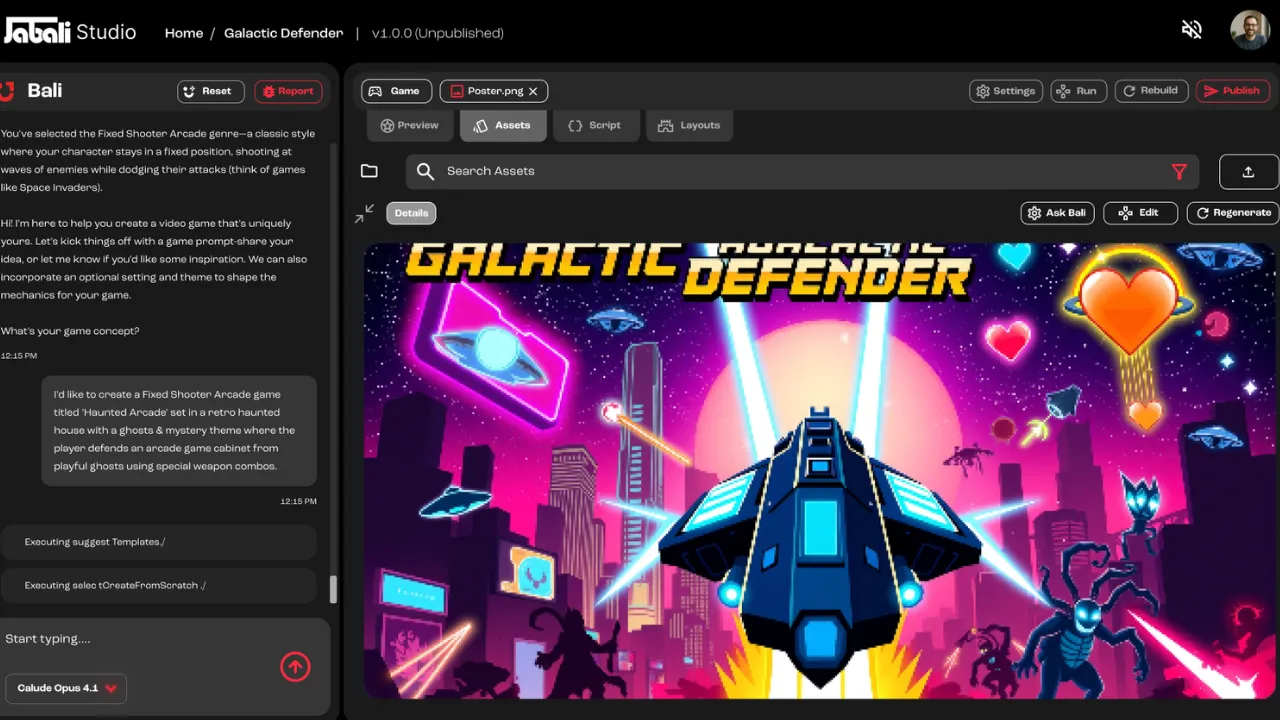Click the upload asset icon button

pyautogui.click(x=1248, y=172)
